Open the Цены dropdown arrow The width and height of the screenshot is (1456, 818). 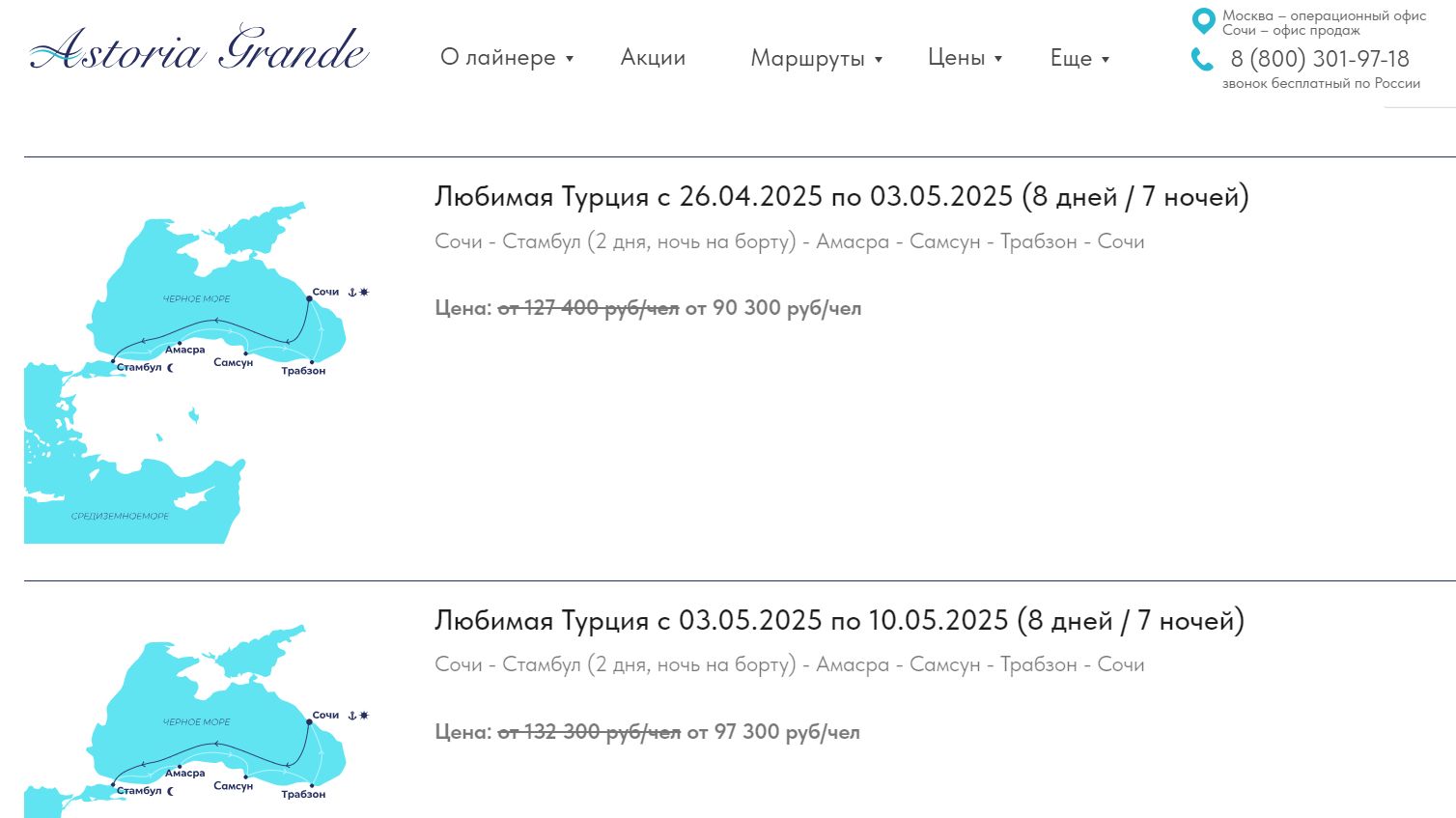click(x=998, y=59)
